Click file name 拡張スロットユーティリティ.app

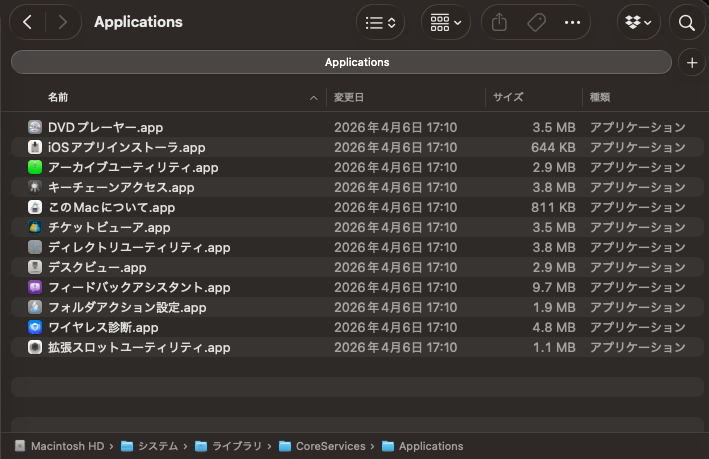(139, 347)
